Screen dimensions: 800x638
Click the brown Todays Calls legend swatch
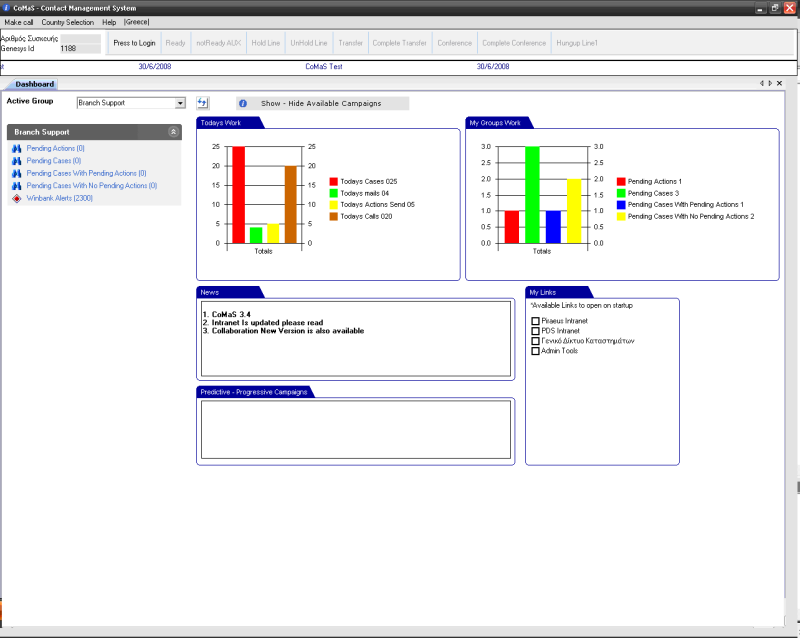(x=334, y=216)
